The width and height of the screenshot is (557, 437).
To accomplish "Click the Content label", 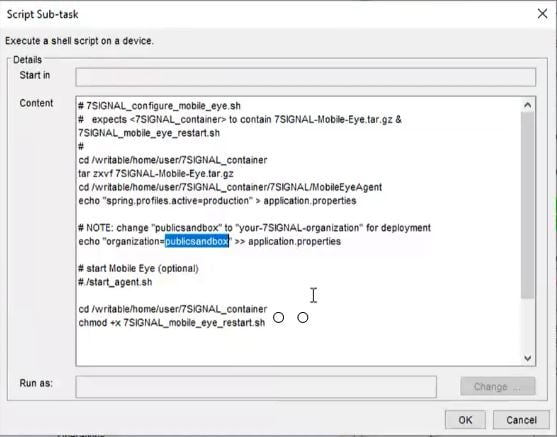I will pos(36,103).
